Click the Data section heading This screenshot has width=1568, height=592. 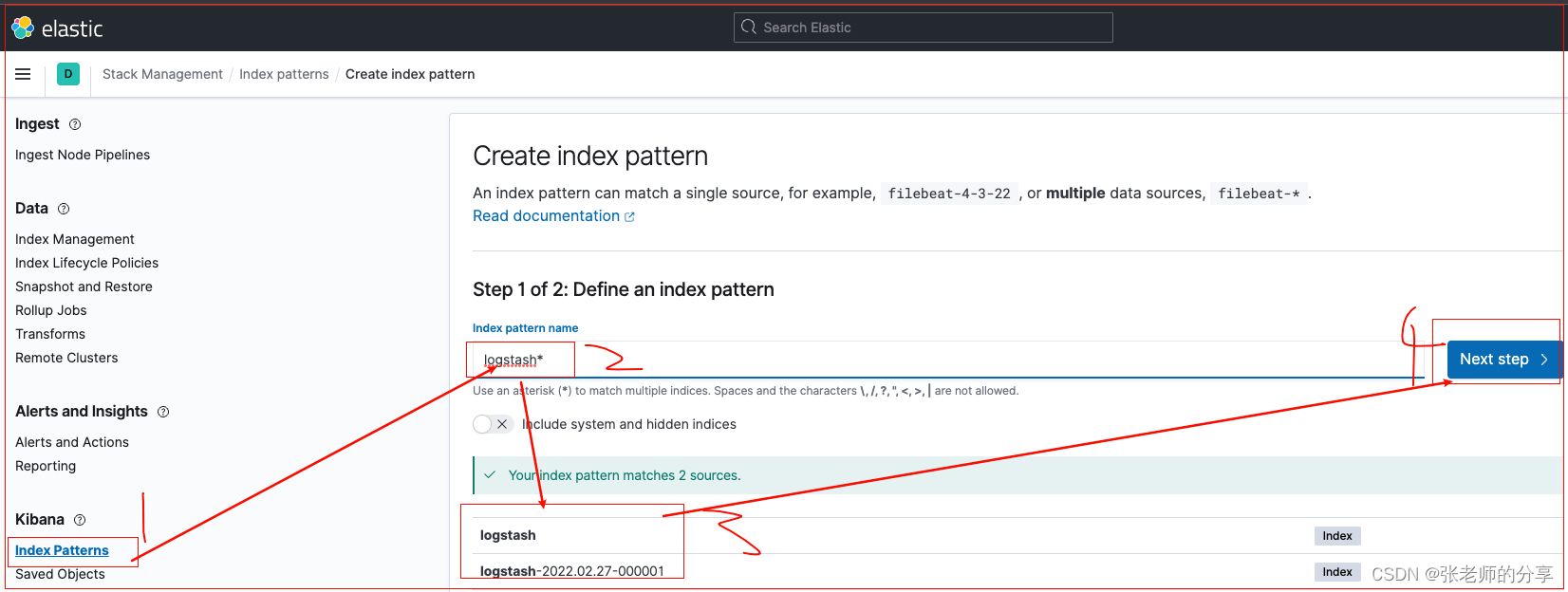click(x=31, y=209)
